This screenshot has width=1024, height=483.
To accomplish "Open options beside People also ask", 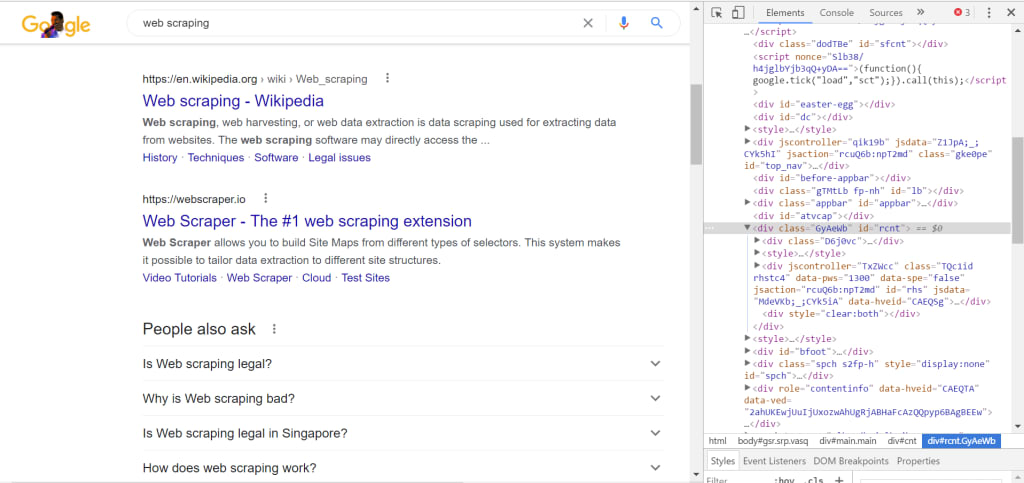I will (x=274, y=329).
